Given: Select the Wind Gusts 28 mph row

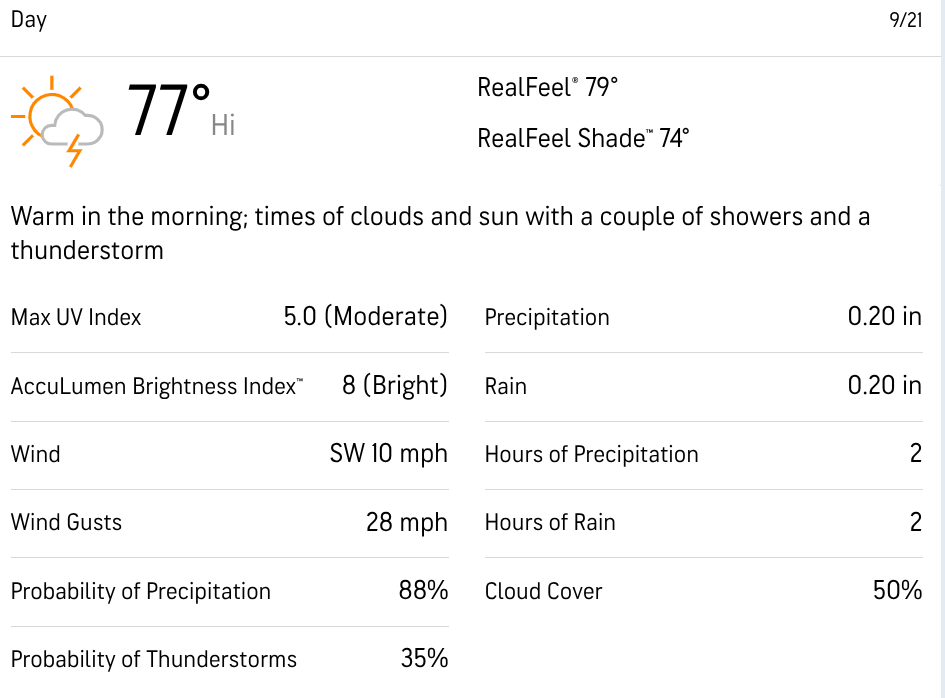Looking at the screenshot, I should 230,523.
